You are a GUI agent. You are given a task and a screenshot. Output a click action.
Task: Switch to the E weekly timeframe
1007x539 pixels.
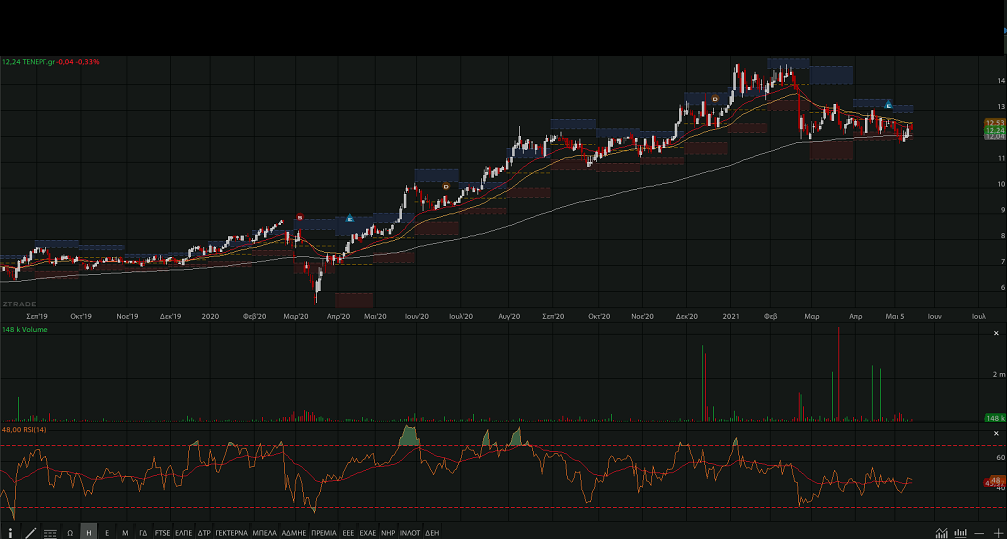107,533
